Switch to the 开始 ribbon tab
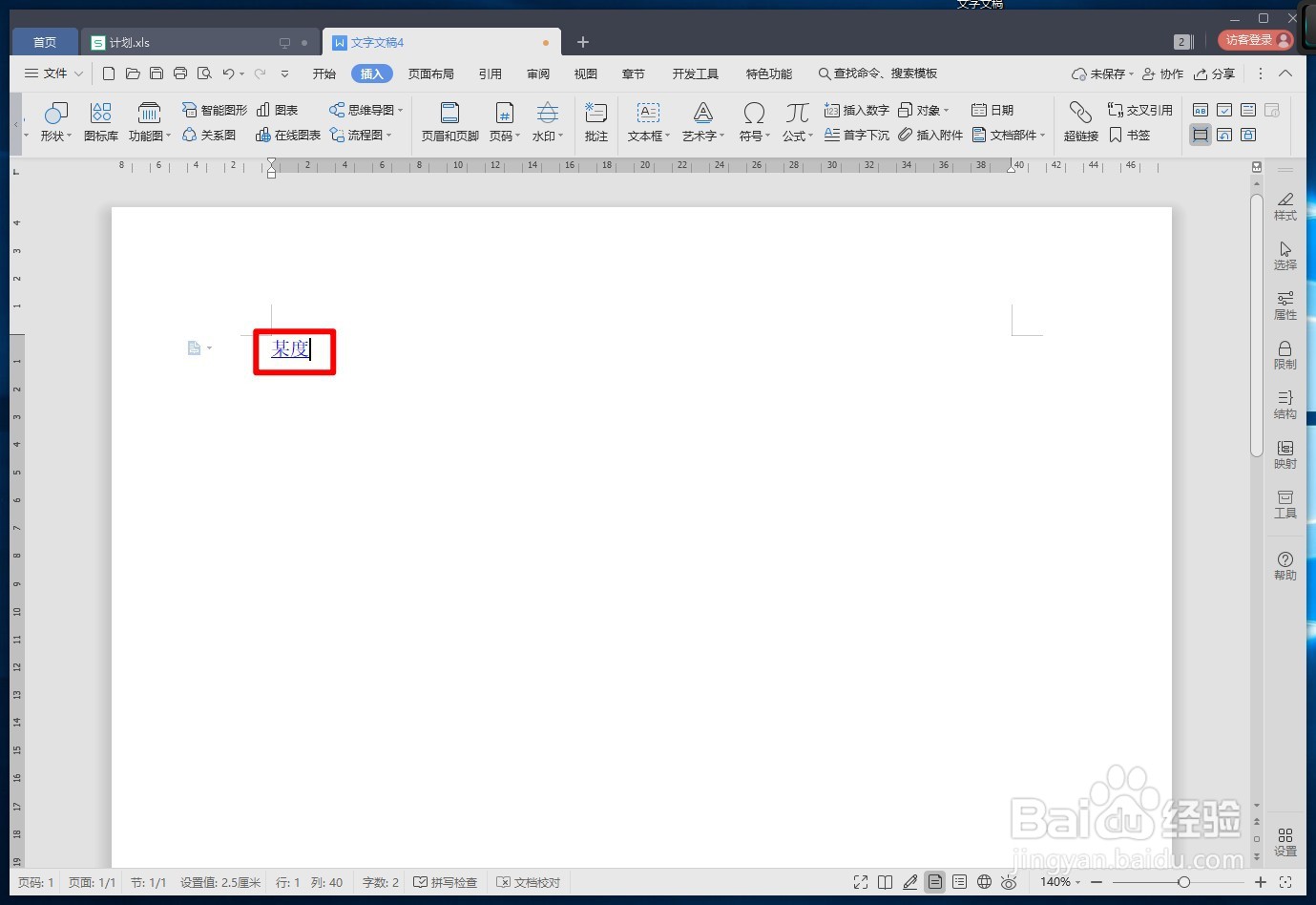Screen dimensions: 1316x905 coord(324,74)
